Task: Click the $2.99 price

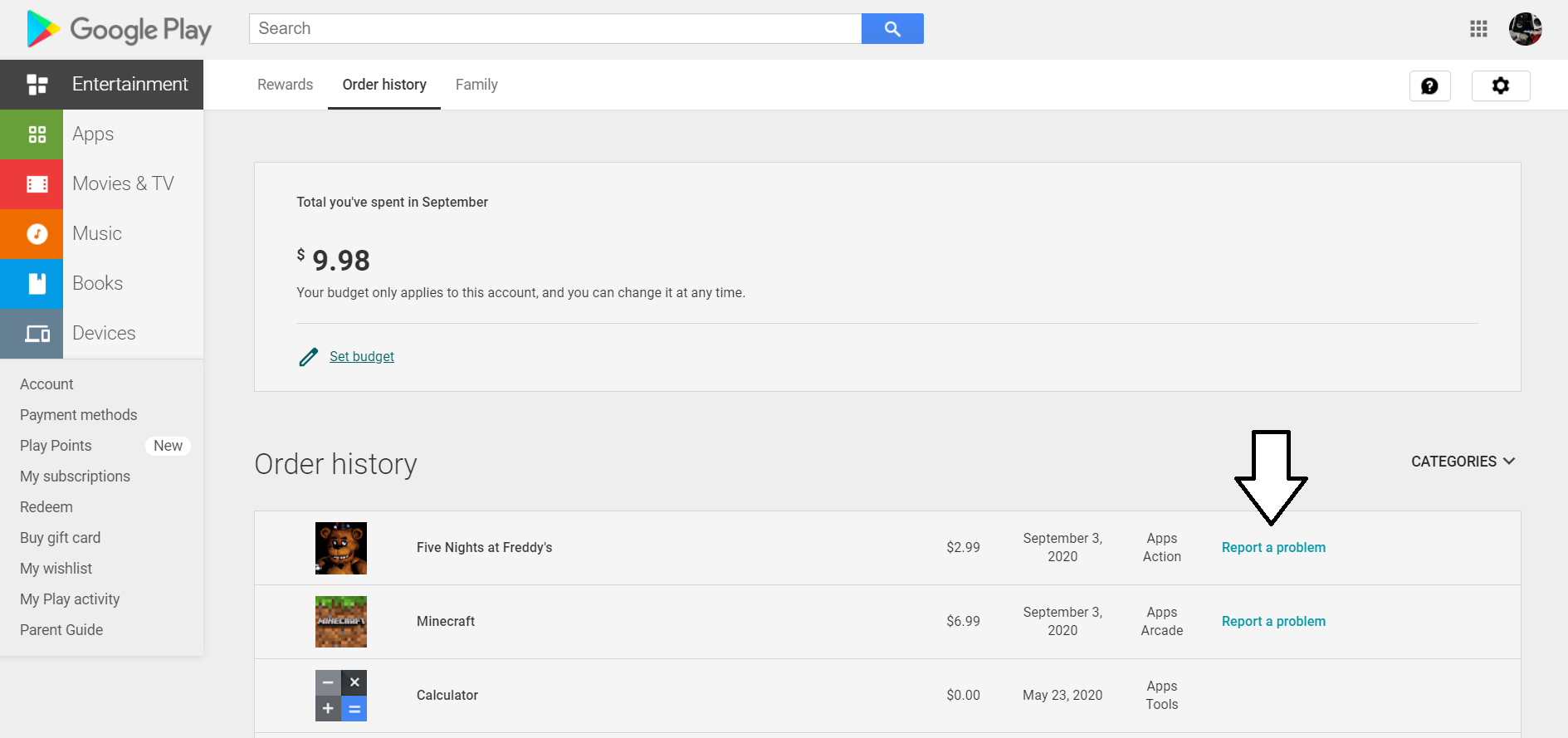Action: (x=963, y=548)
